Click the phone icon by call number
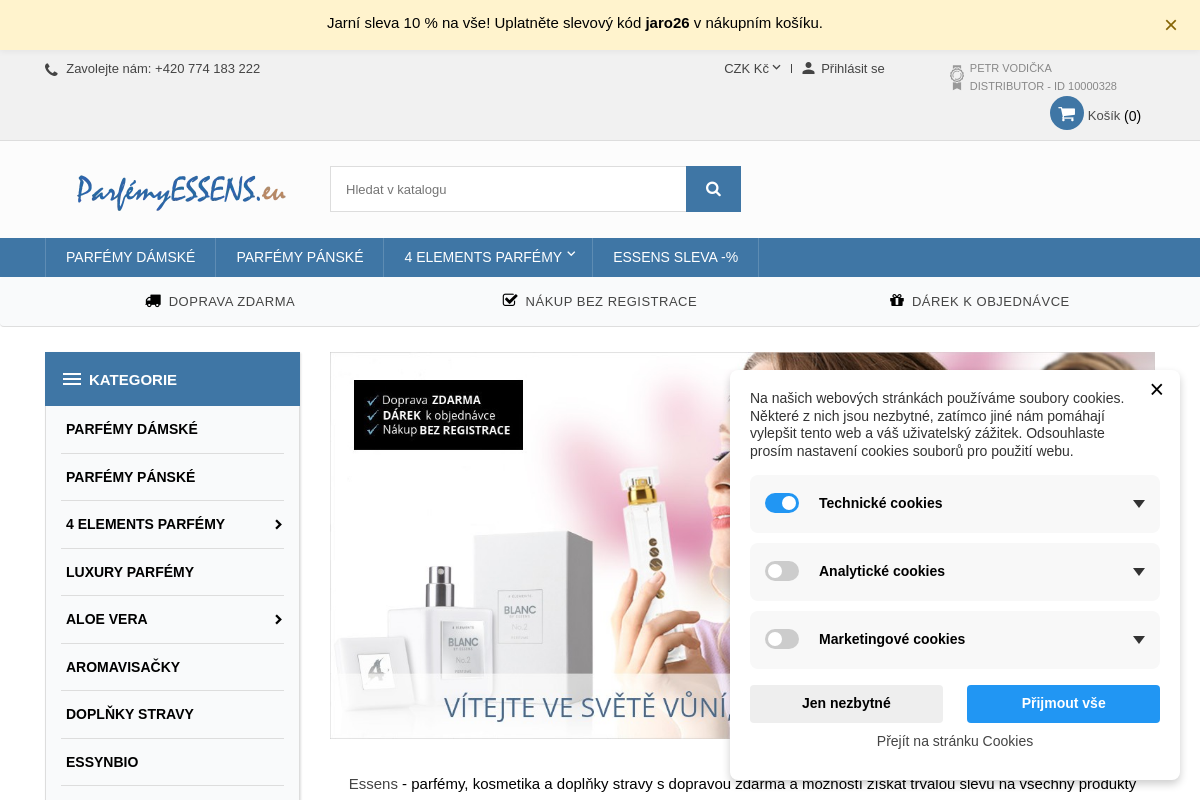This screenshot has width=1200, height=800. point(51,70)
